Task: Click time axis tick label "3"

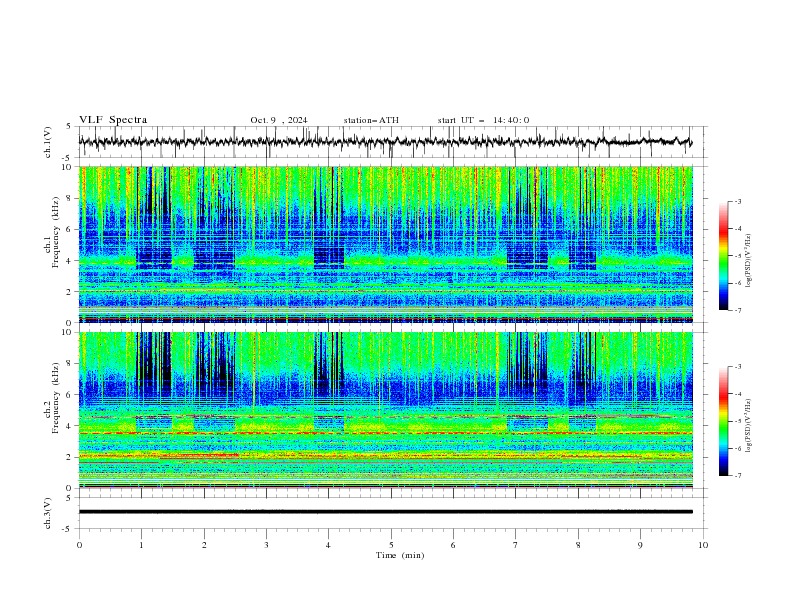Action: click(x=266, y=545)
